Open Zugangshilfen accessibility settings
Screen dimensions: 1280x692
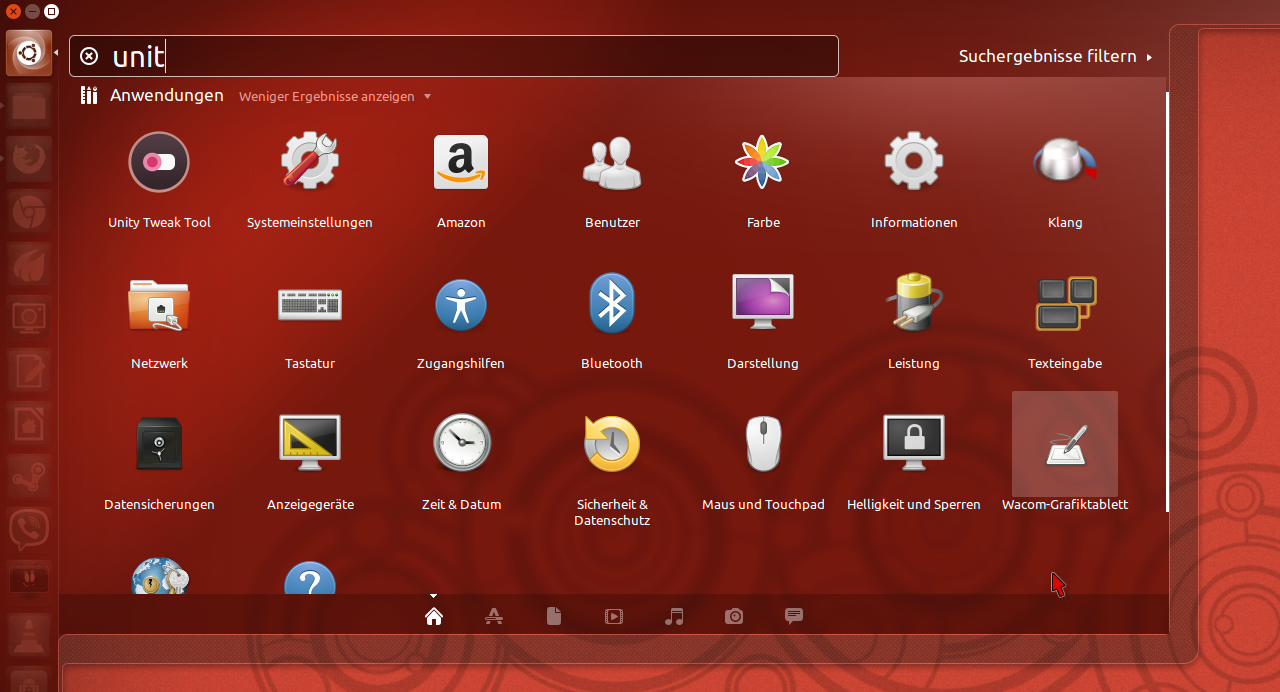click(461, 304)
